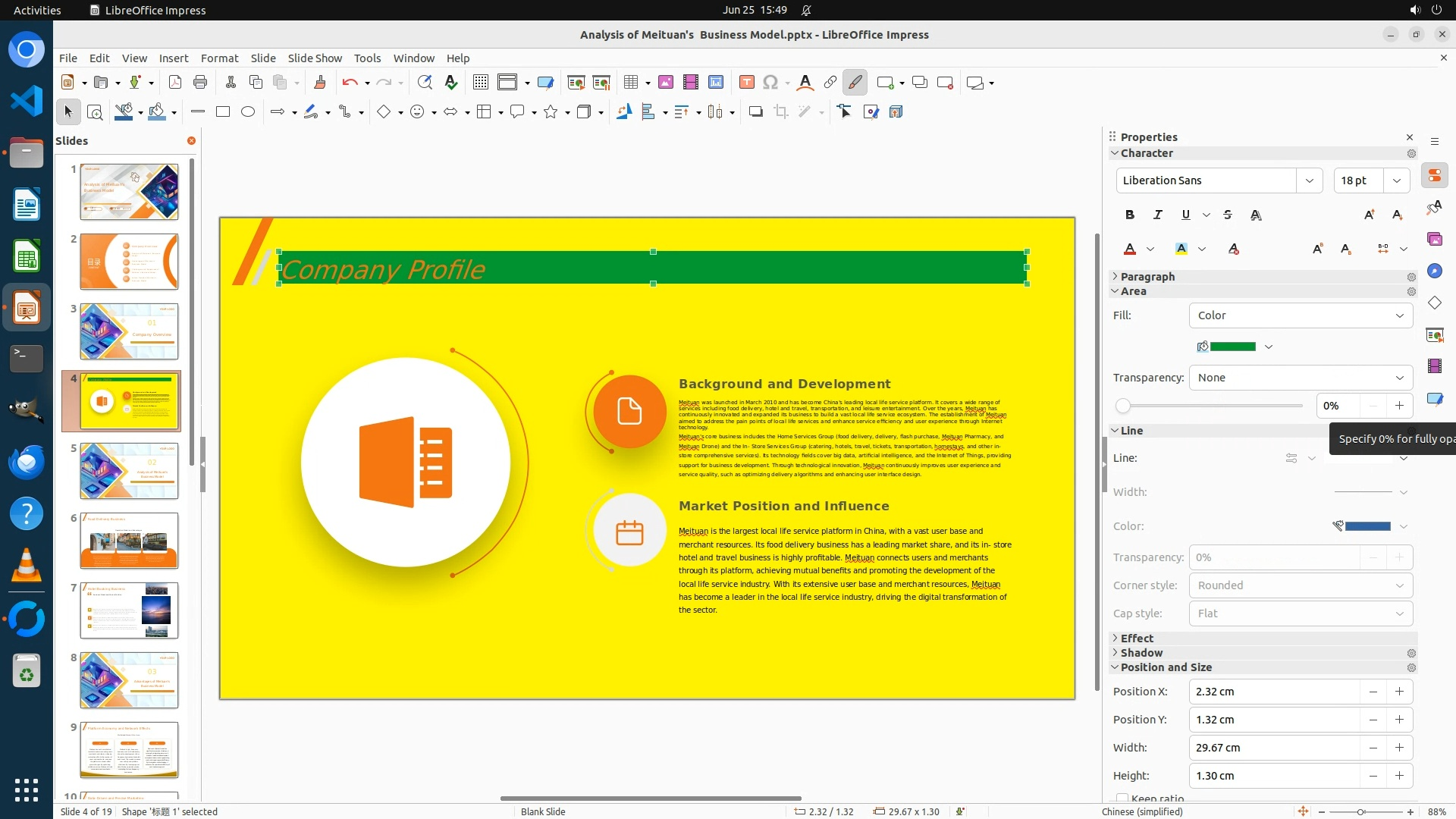Toggle Italic text formatting
The width and height of the screenshot is (1456, 819).
coord(1157,215)
